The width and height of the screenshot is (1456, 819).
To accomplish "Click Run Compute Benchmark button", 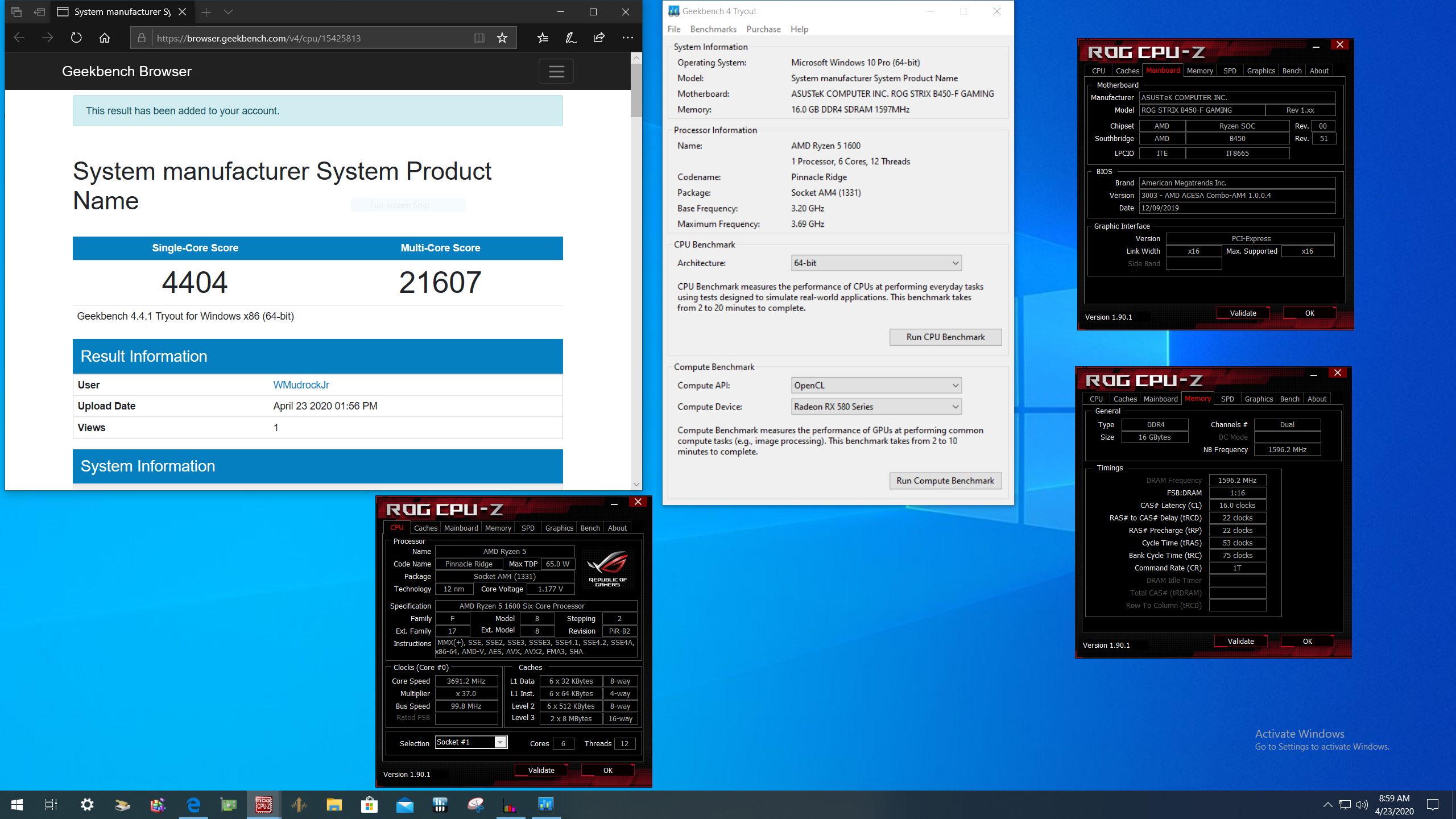I will (x=945, y=481).
